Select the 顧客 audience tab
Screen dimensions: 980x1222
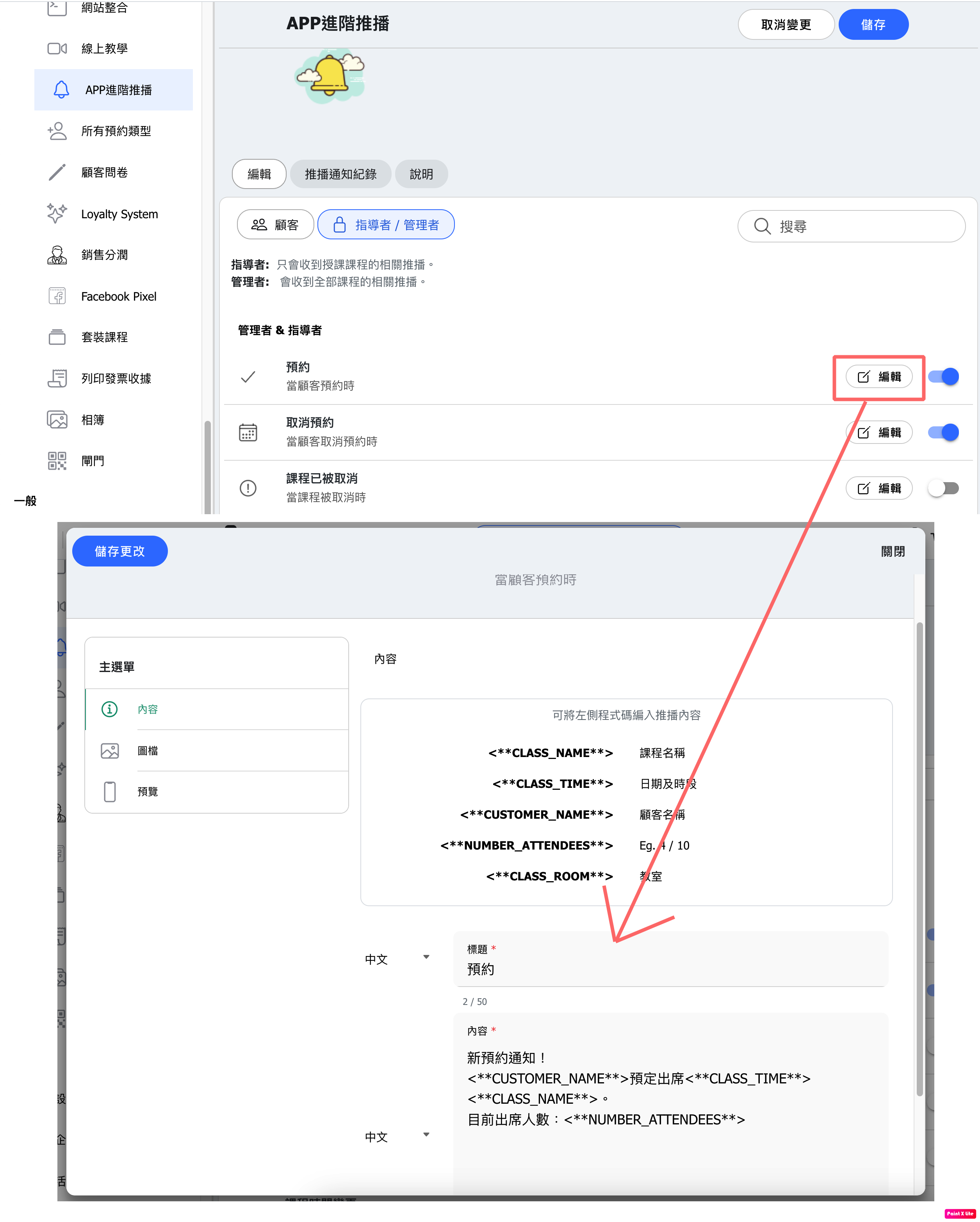(x=276, y=225)
